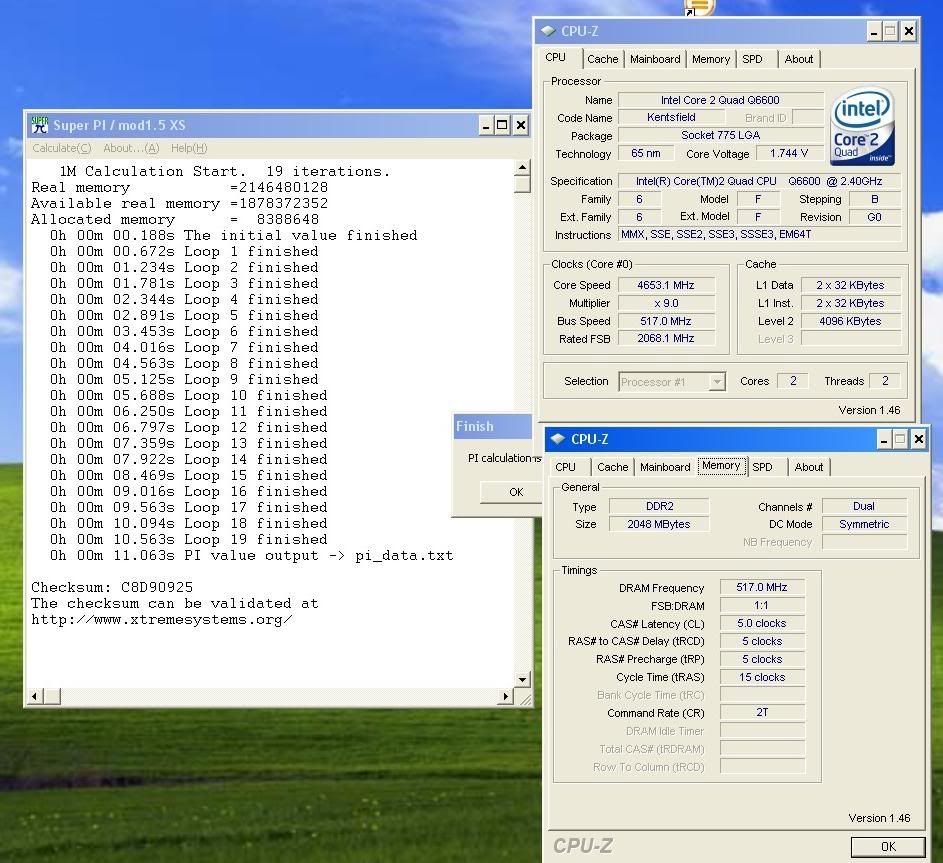Switch to CPU tab in upper CPU-Z window
This screenshot has height=863, width=943.
point(556,58)
